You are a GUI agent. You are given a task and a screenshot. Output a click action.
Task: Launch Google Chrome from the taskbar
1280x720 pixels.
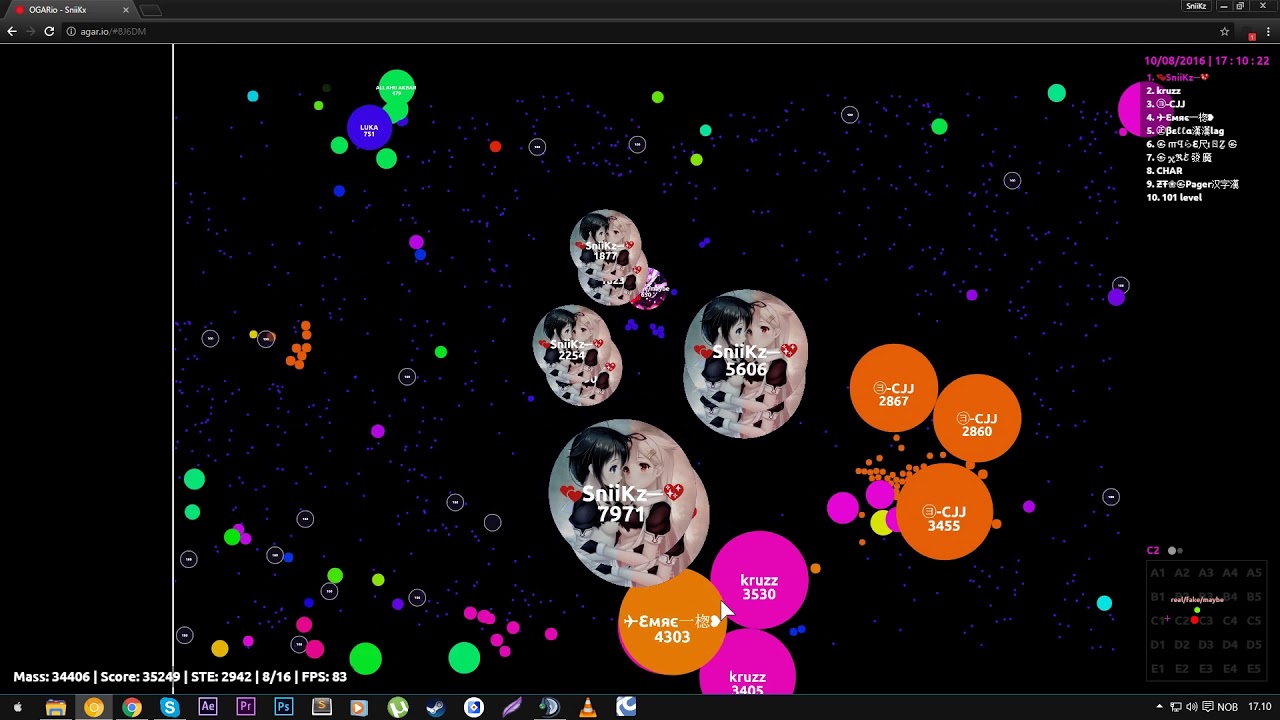tap(131, 707)
